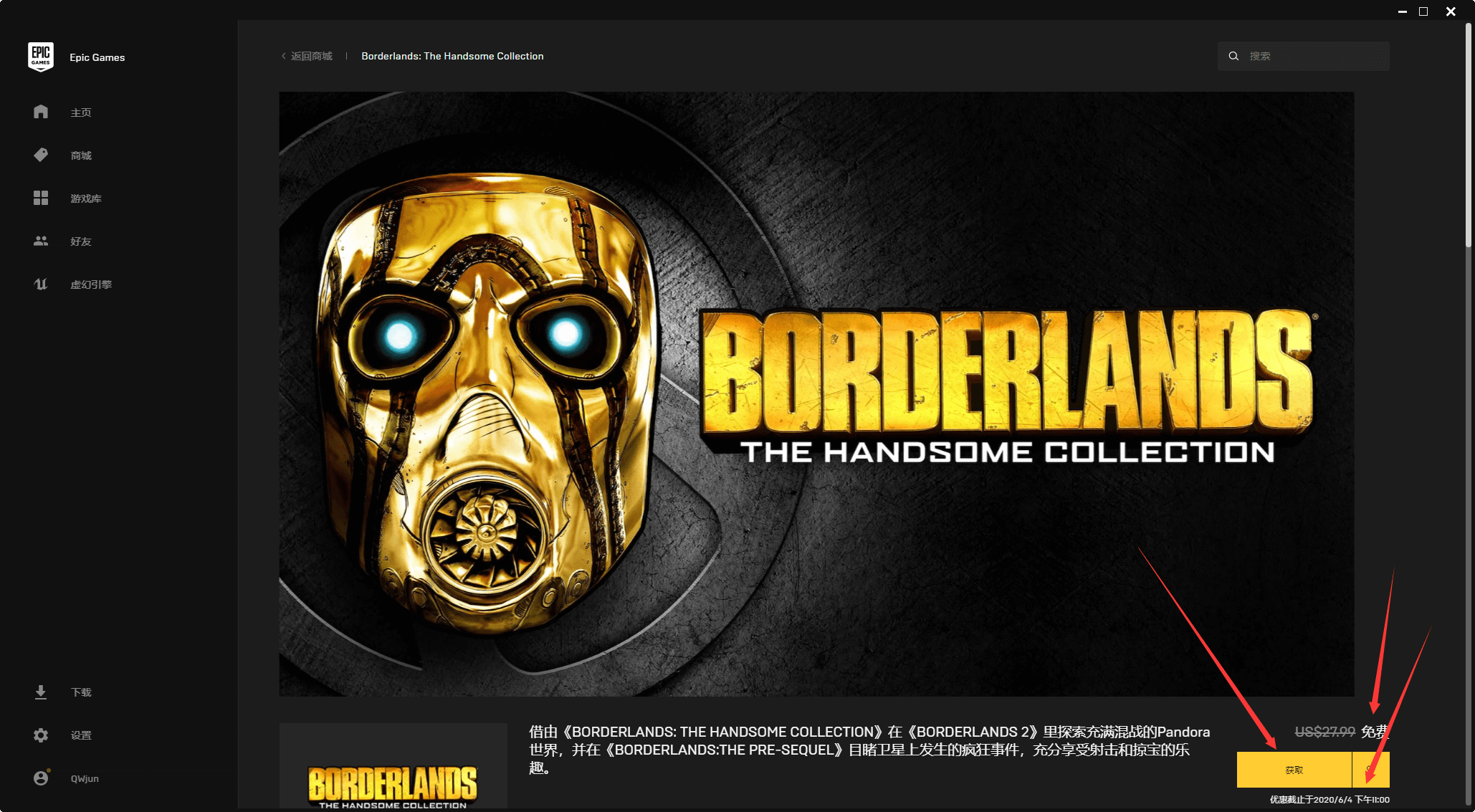Click the 设置 label in sidebar
The image size is (1475, 812).
81,735
